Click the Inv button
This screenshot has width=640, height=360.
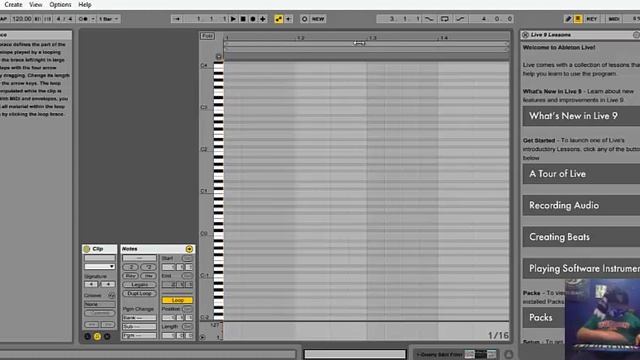pos(149,276)
